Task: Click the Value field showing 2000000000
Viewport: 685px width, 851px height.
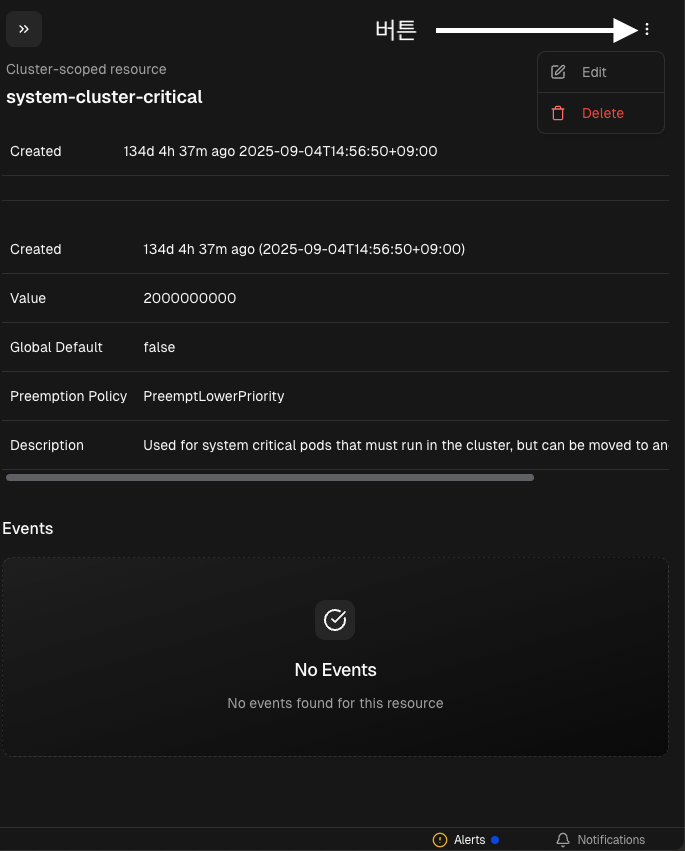Action: 190,298
